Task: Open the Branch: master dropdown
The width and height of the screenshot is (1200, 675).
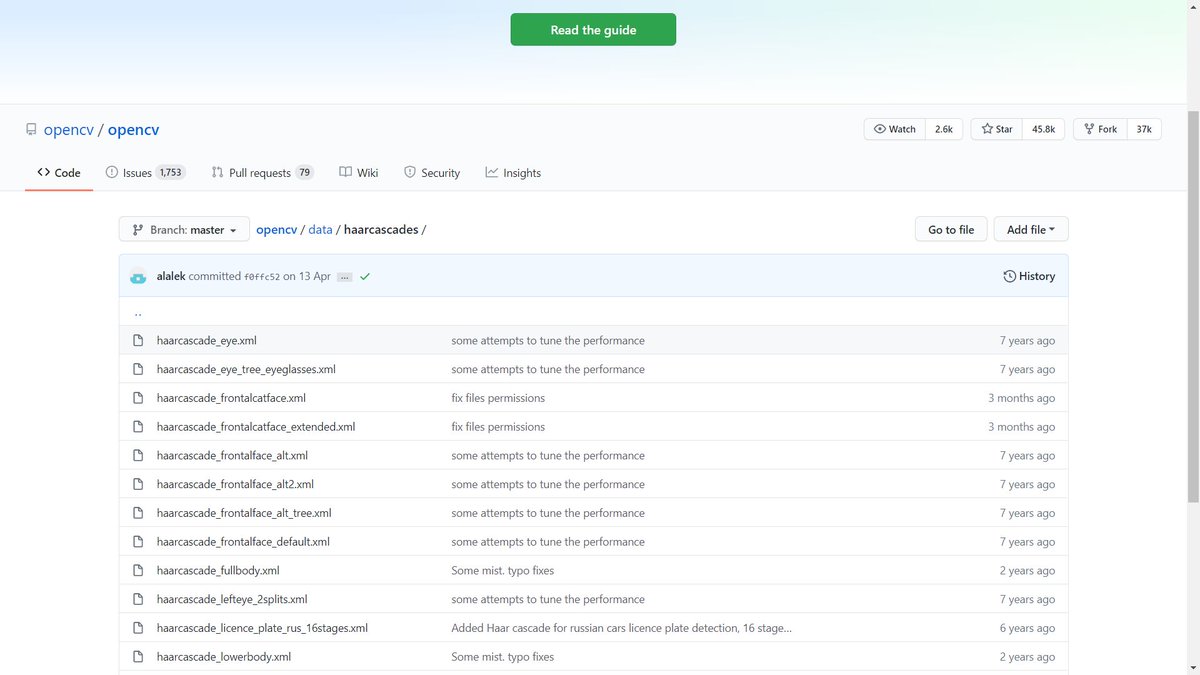Action: [x=184, y=230]
